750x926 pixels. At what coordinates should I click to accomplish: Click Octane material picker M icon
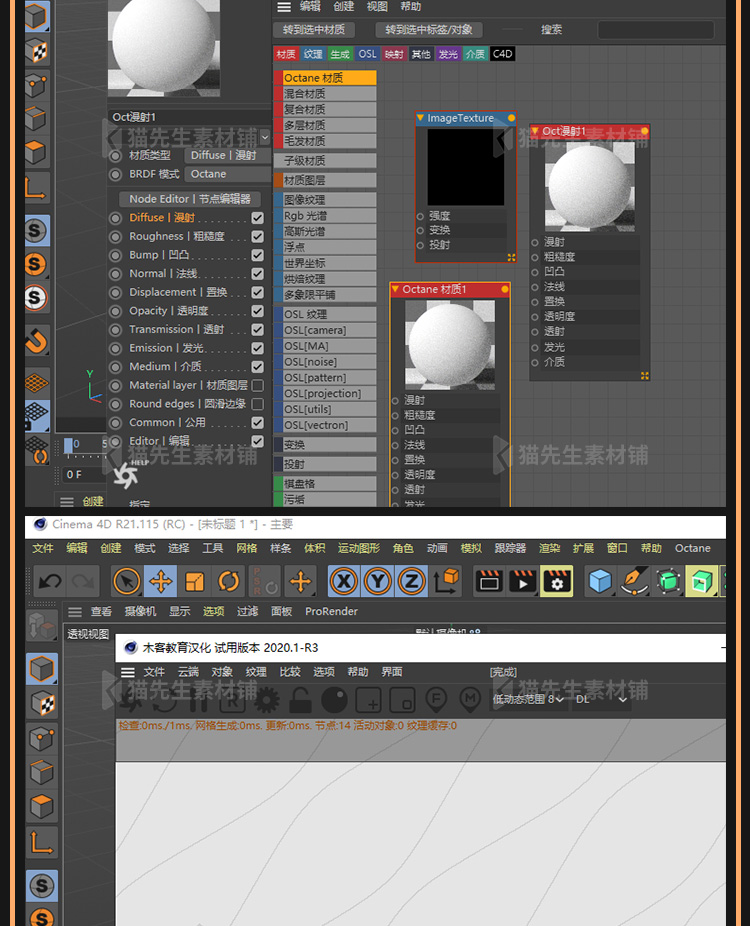pos(470,700)
